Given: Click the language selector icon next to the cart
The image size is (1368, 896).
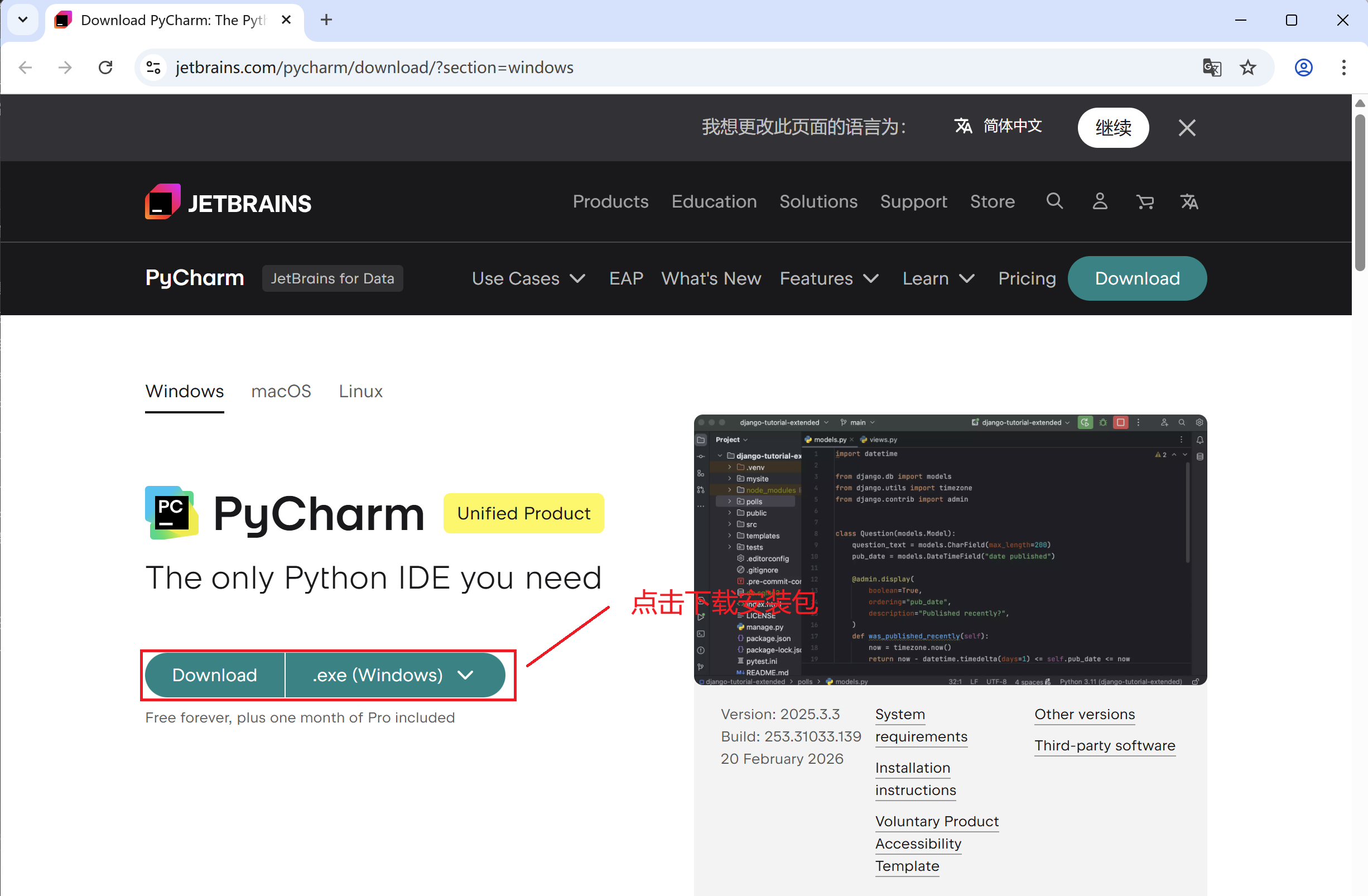Looking at the screenshot, I should 1189,201.
